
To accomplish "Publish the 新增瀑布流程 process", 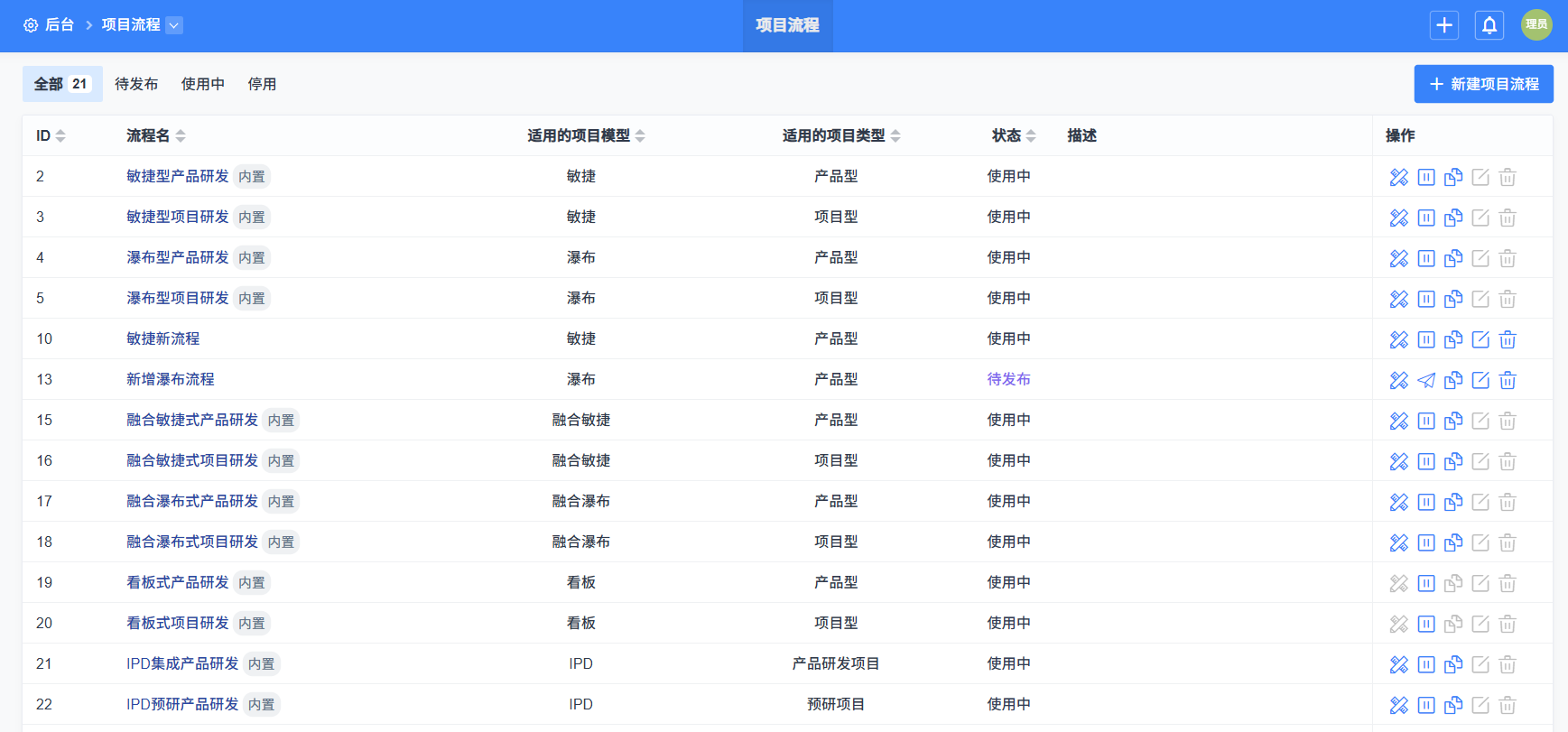I will pos(1425,380).
